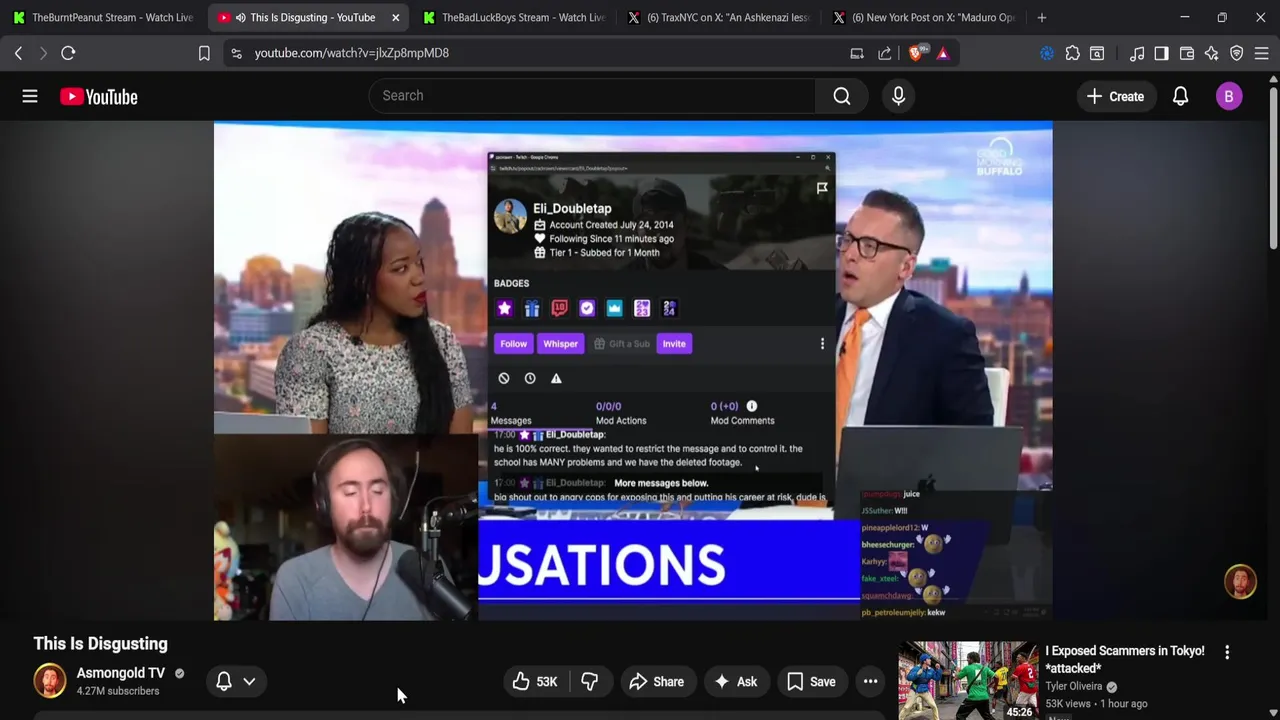Open the Asmongold TV channel name
Image resolution: width=1280 pixels, height=720 pixels.
pyautogui.click(x=121, y=673)
